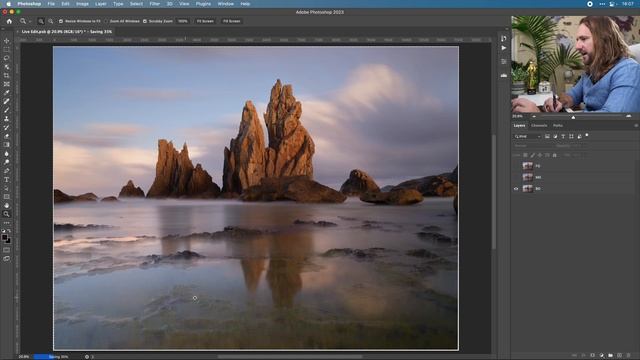The width and height of the screenshot is (640, 360).
Task: Select the Spot Healing Brush tool
Action: click(x=7, y=101)
